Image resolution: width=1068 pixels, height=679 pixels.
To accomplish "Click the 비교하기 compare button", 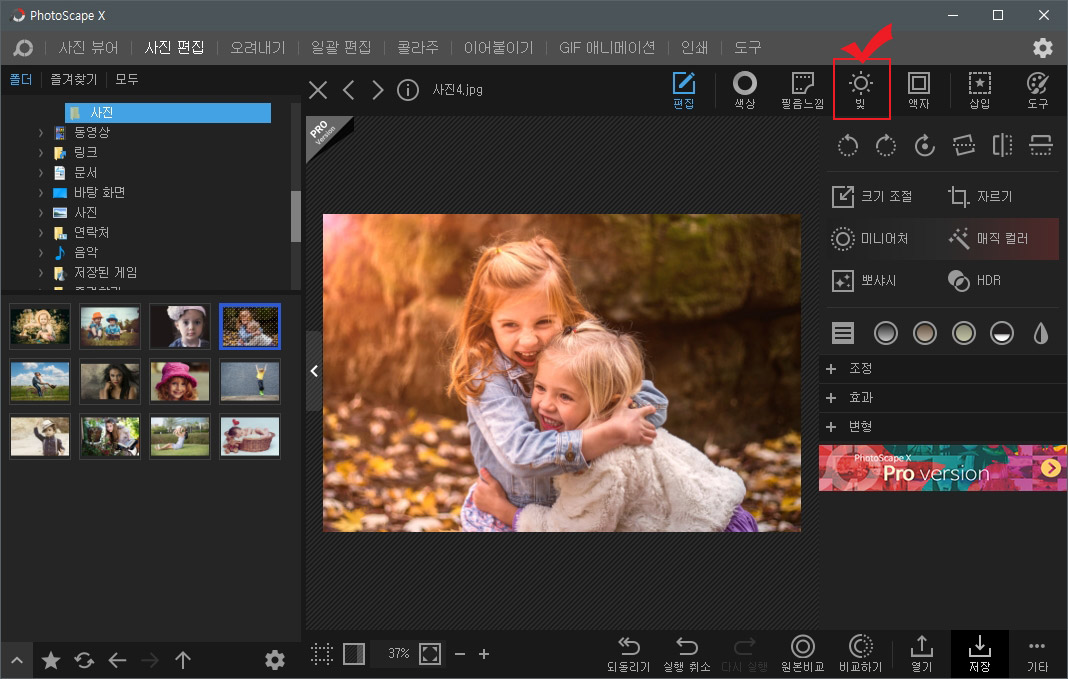I will (x=861, y=654).
